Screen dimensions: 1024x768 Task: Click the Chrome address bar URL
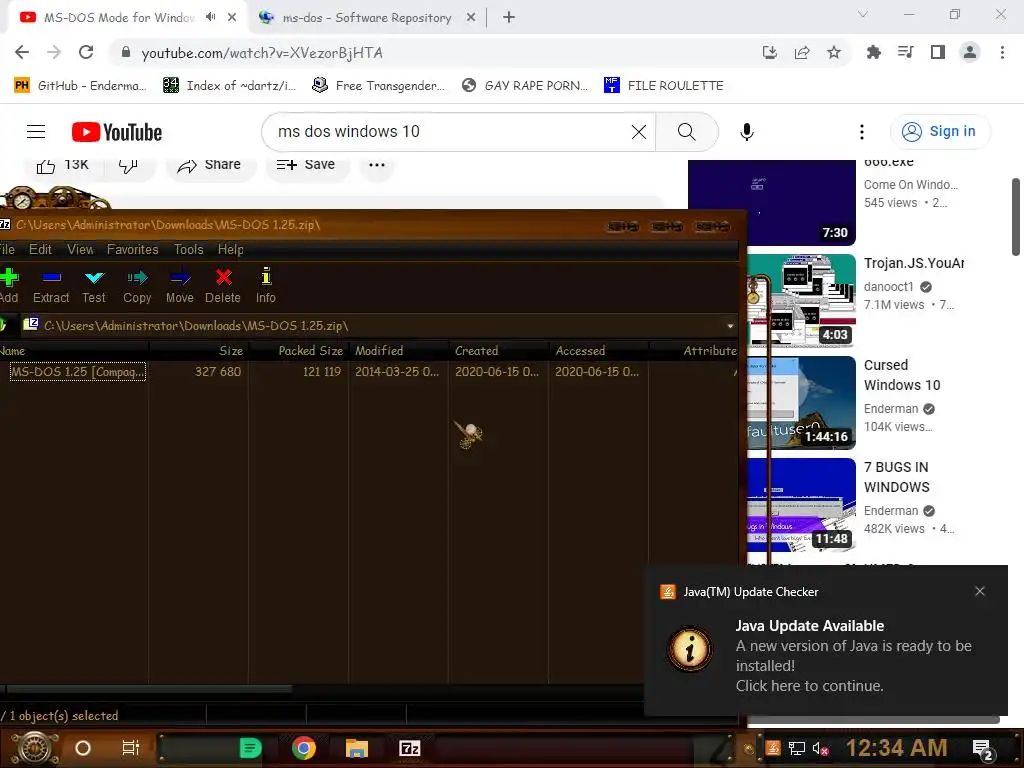[262, 53]
